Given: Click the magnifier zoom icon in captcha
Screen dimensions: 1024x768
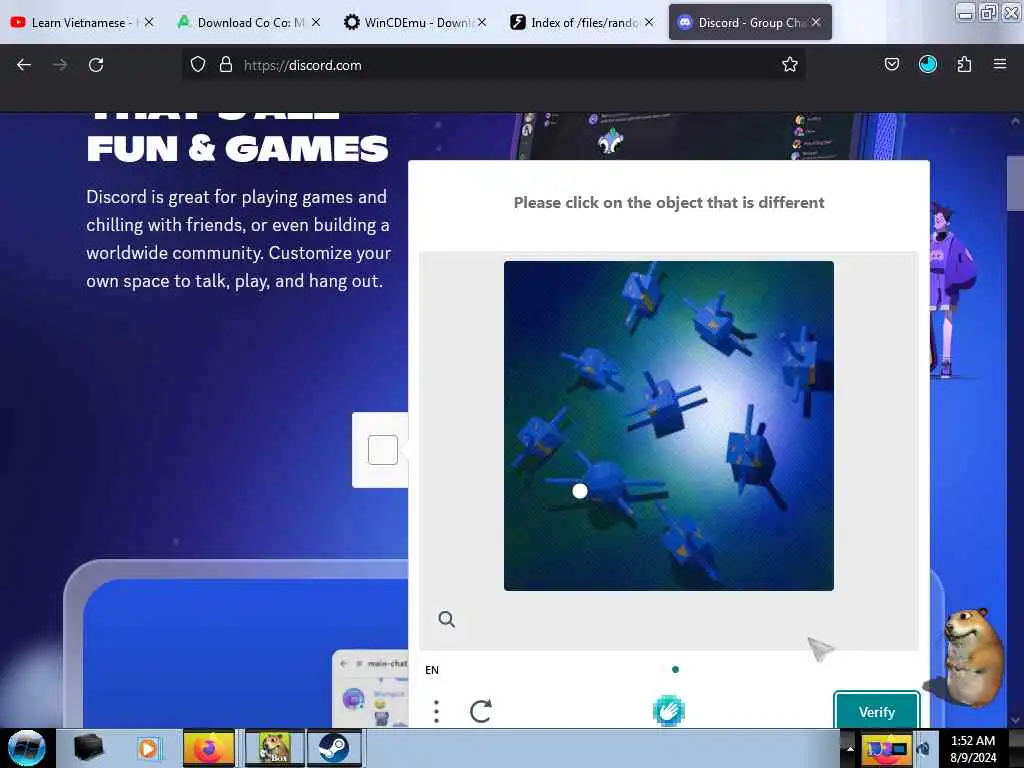Looking at the screenshot, I should coord(447,619).
